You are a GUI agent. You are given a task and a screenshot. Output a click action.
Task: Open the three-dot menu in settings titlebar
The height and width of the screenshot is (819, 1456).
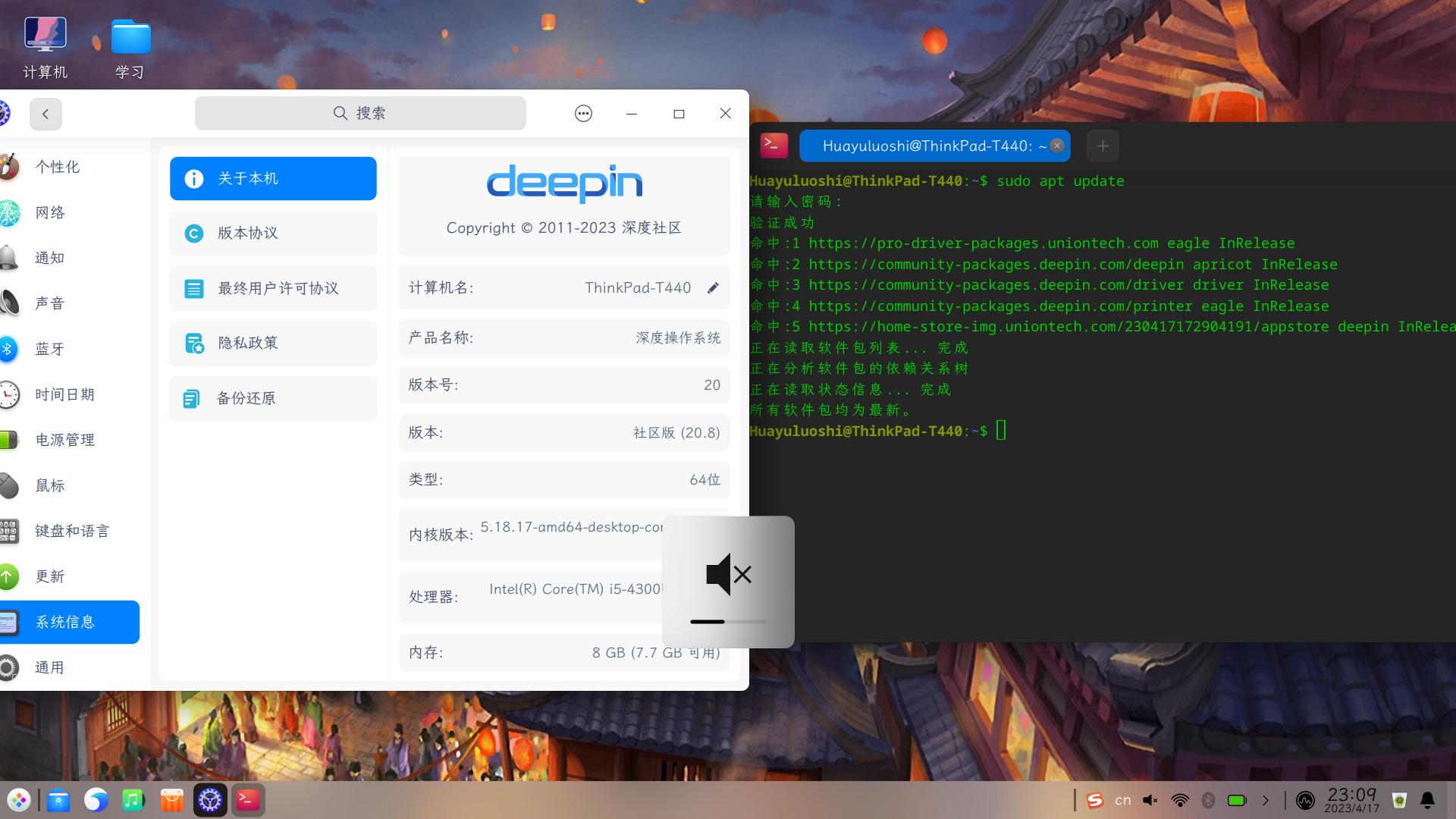click(583, 114)
